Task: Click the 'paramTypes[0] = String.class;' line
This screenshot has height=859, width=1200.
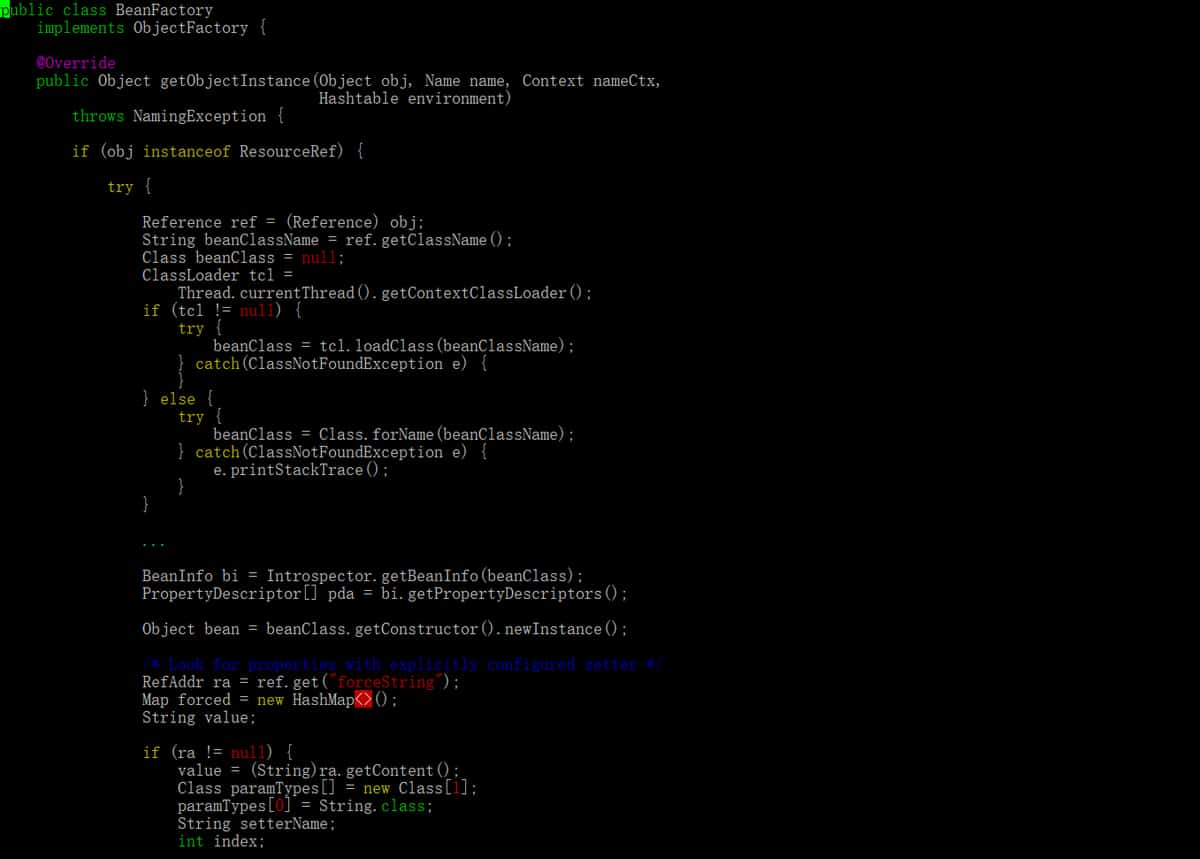Action: [306, 806]
